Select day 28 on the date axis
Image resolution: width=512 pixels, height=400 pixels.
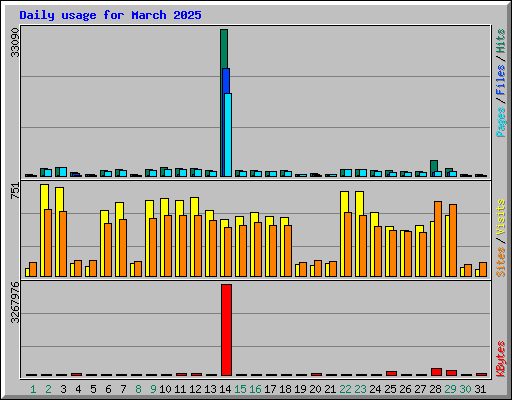coord(435,389)
